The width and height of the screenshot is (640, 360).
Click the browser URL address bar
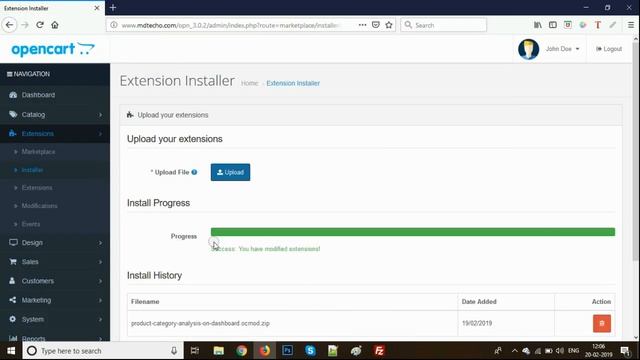[231, 25]
